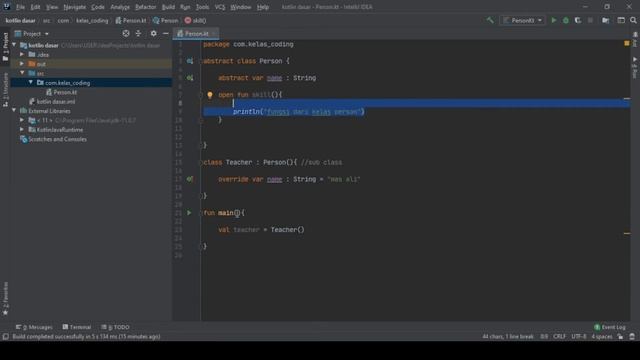Image resolution: width=640 pixels, height=360 pixels.
Task: Open Project Structure icon in toolbar
Action: [x=606, y=20]
